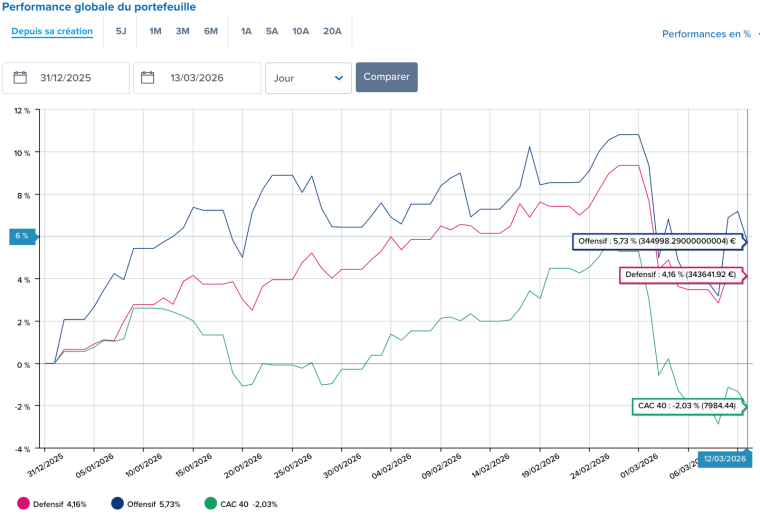Screen dimensions: 760x518
Task: Switch to the 5J period
Action: pyautogui.click(x=121, y=31)
